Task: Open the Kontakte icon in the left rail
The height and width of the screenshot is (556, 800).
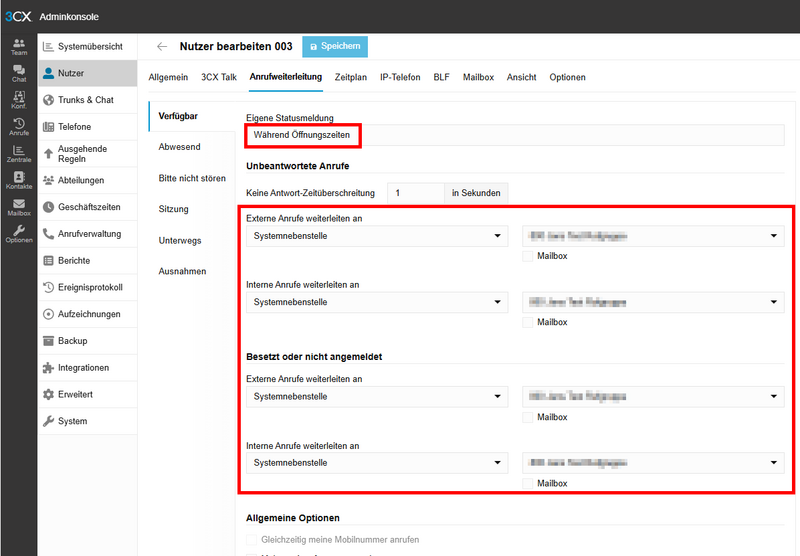Action: tap(19, 181)
